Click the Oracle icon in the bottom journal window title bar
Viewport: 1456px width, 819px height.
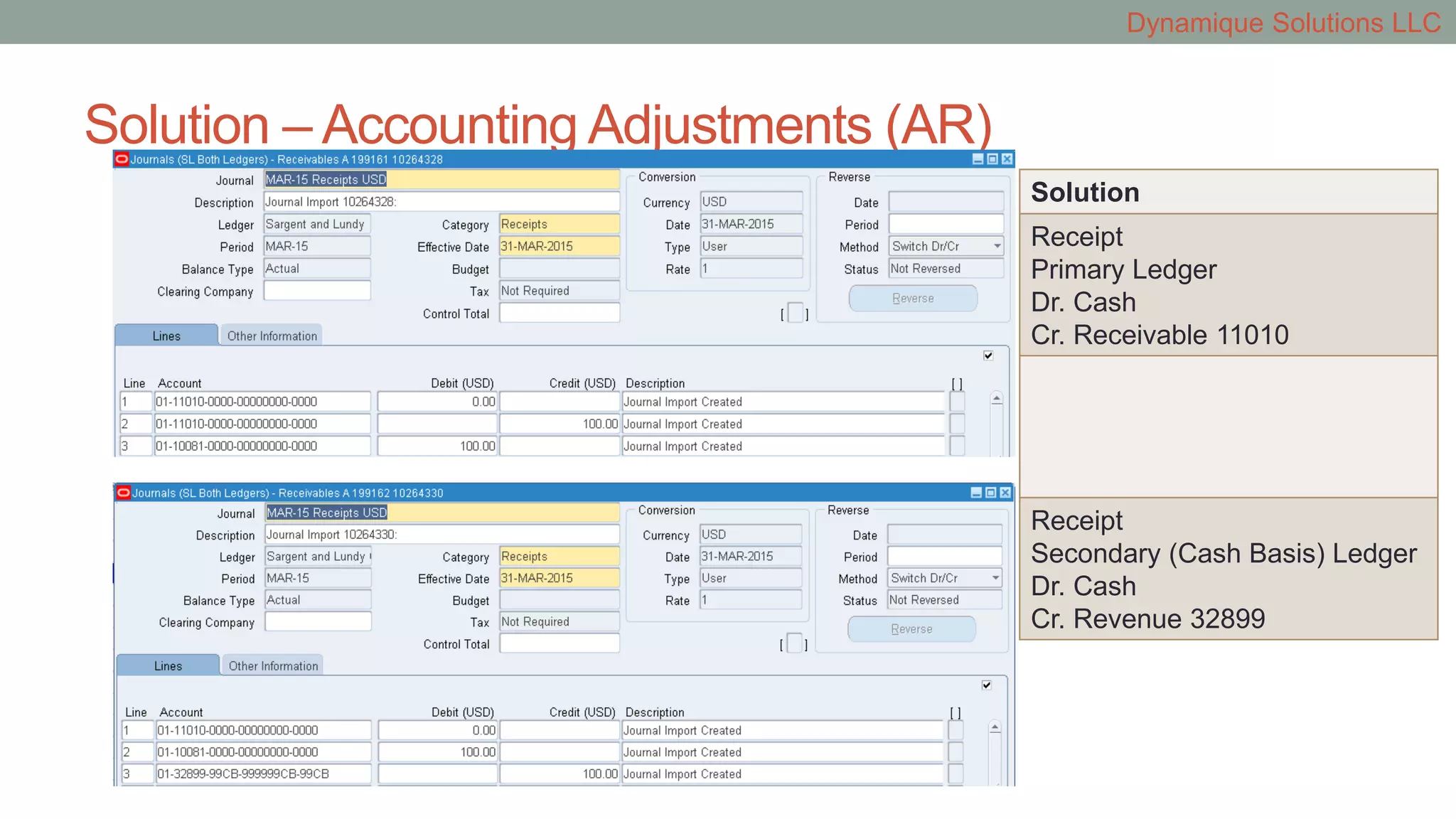pyautogui.click(x=123, y=493)
